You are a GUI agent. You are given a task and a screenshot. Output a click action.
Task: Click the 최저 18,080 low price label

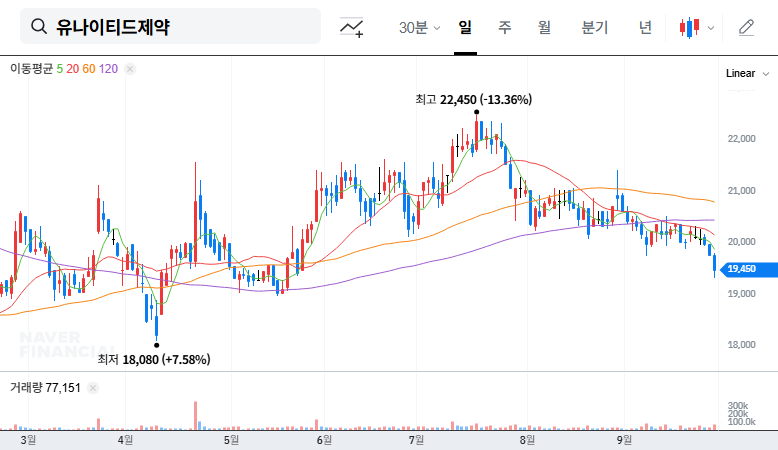tap(154, 359)
